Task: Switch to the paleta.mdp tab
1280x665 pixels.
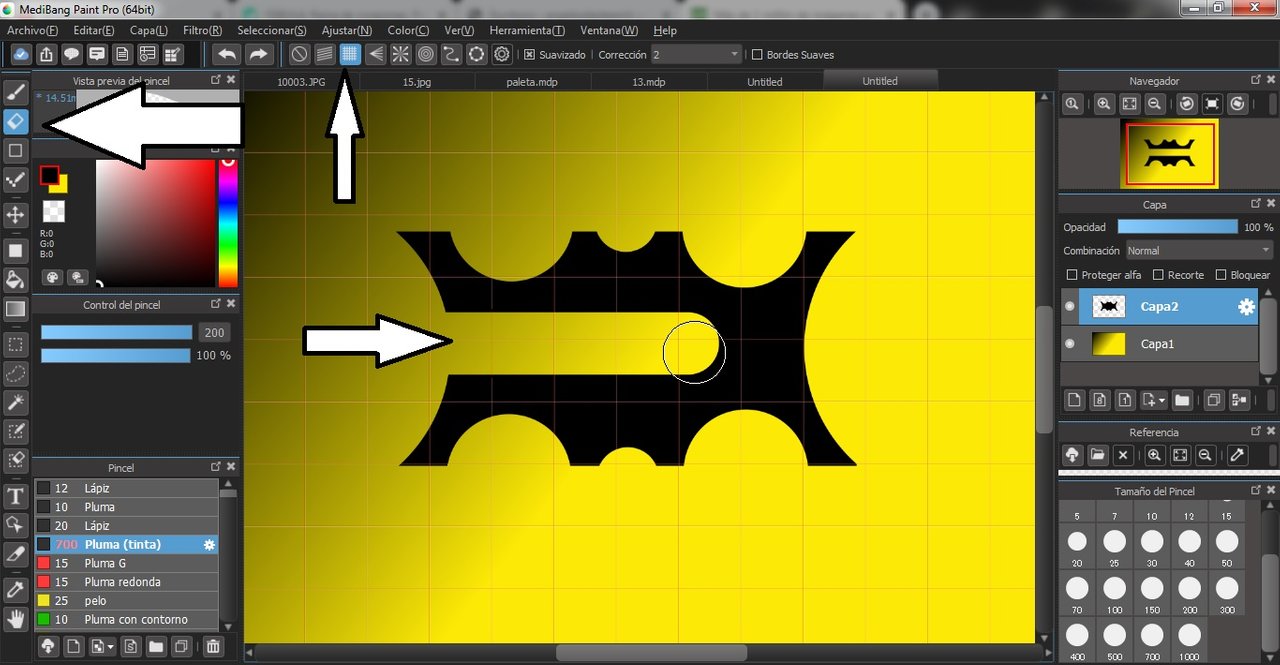Action: (532, 82)
